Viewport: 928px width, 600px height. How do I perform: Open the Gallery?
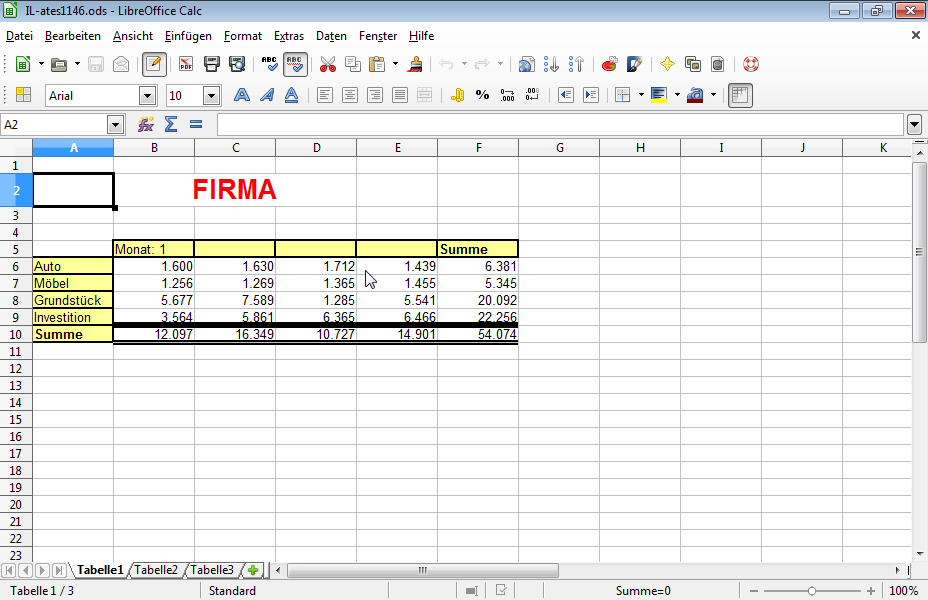692,64
